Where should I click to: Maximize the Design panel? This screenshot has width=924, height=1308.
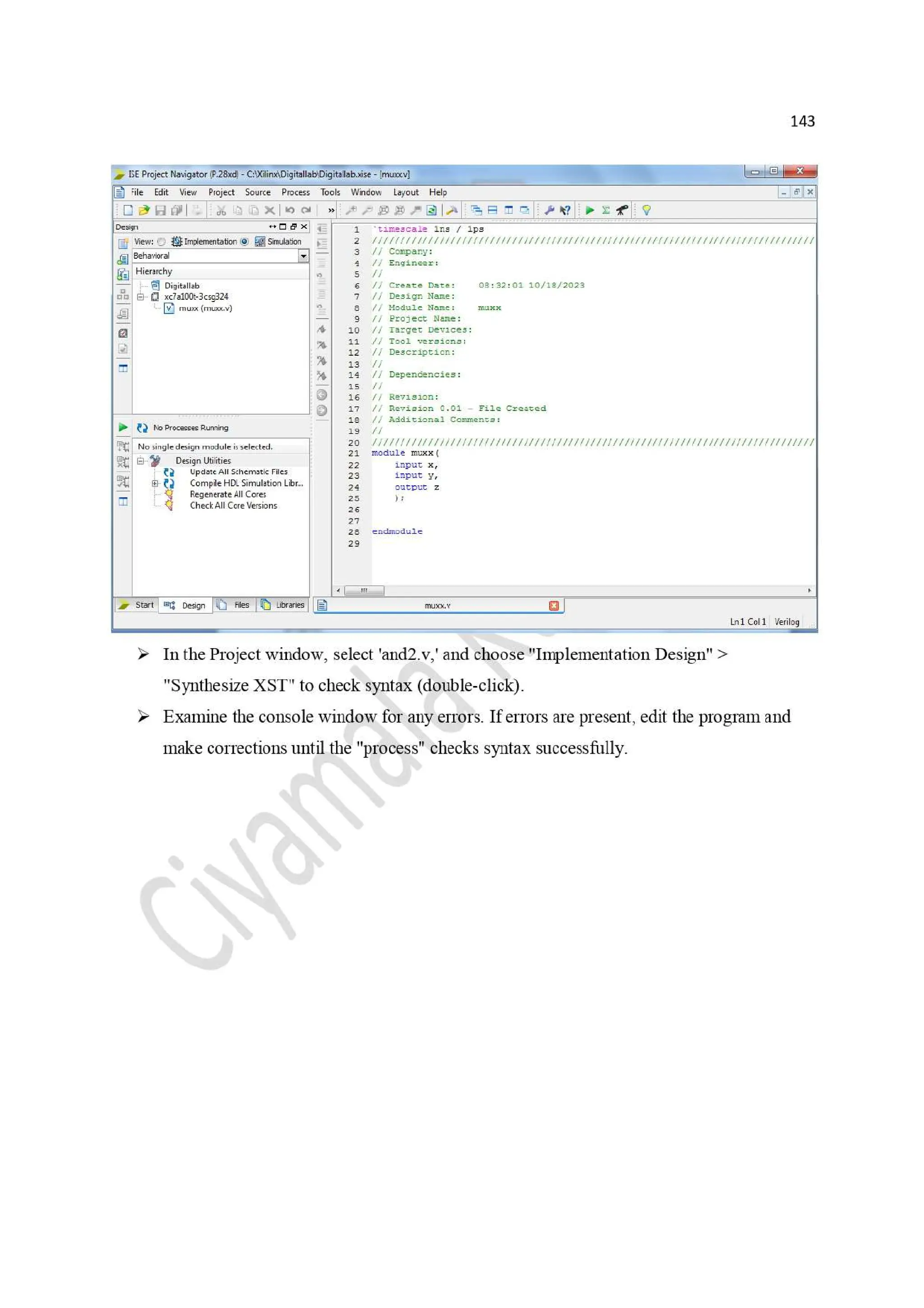click(x=283, y=227)
